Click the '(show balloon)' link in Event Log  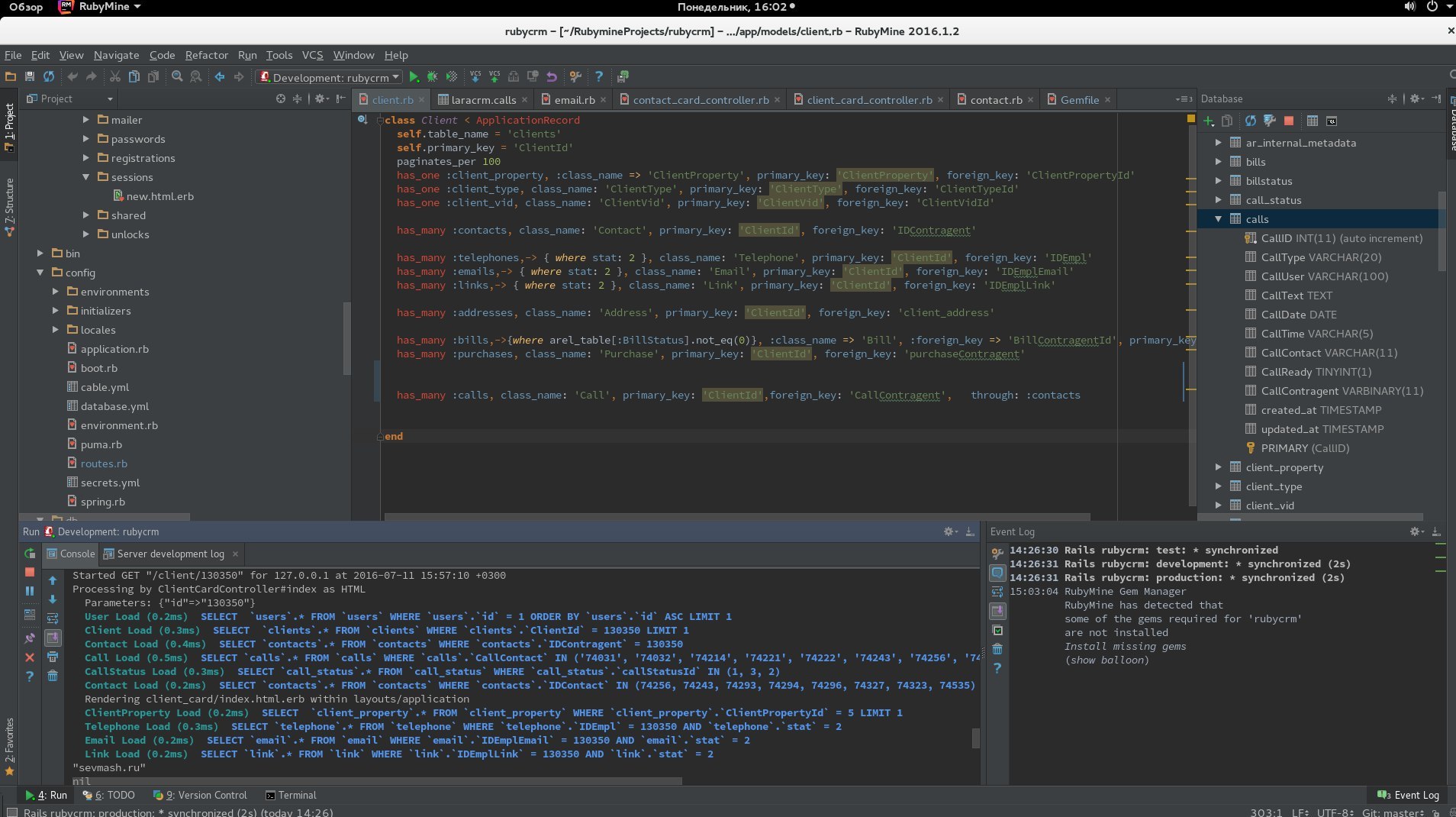[1106, 660]
